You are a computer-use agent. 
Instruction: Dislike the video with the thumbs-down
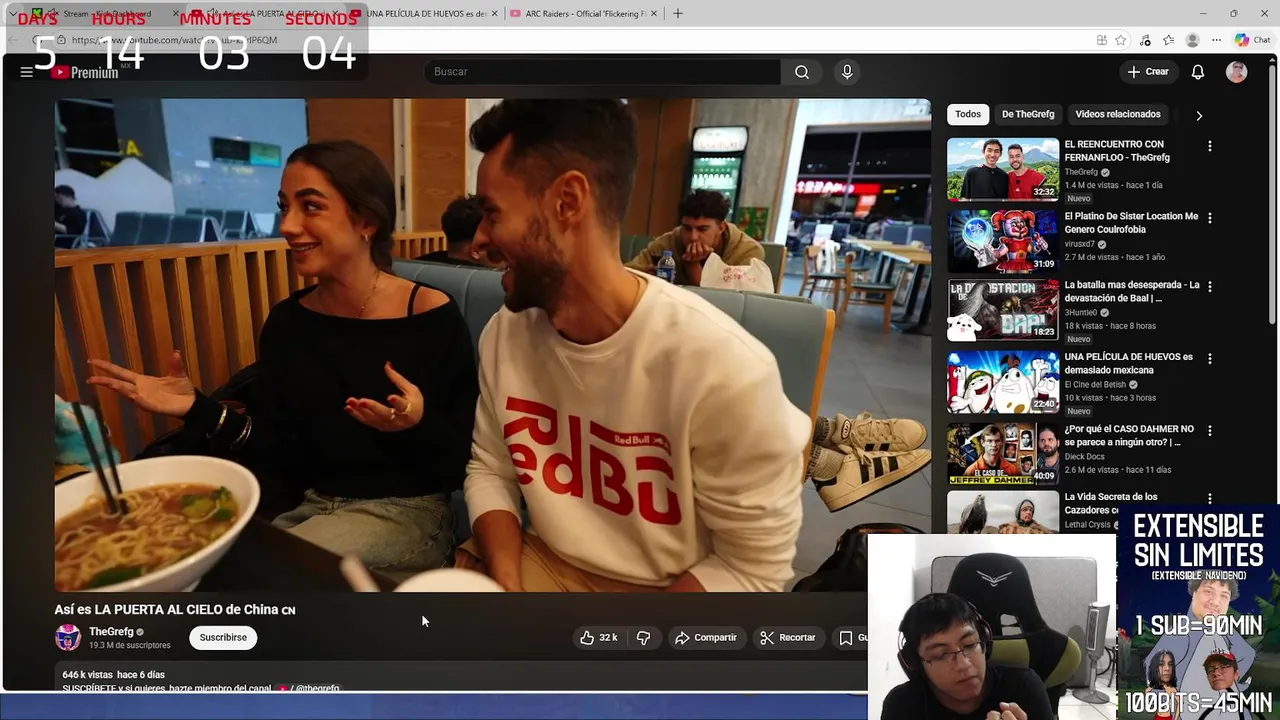(643, 637)
